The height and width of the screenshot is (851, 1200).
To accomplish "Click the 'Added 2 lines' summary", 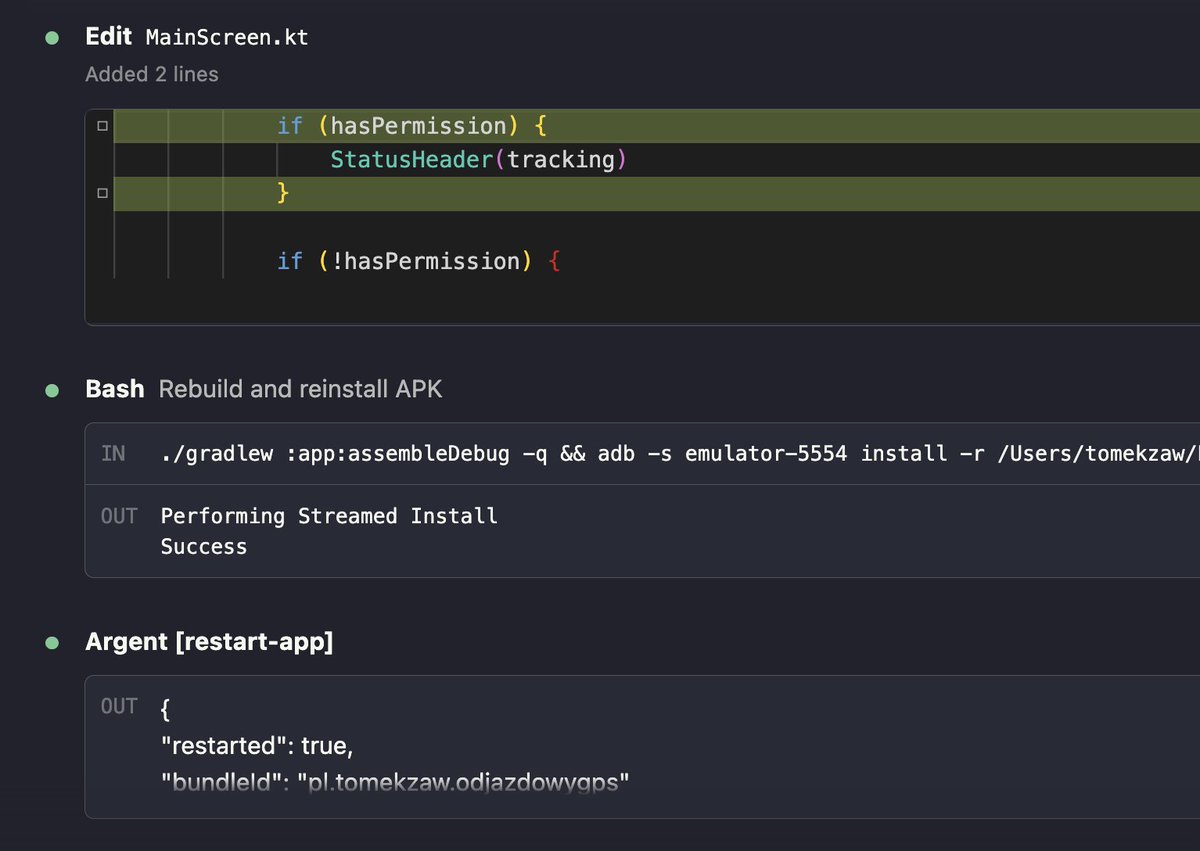I will point(152,74).
